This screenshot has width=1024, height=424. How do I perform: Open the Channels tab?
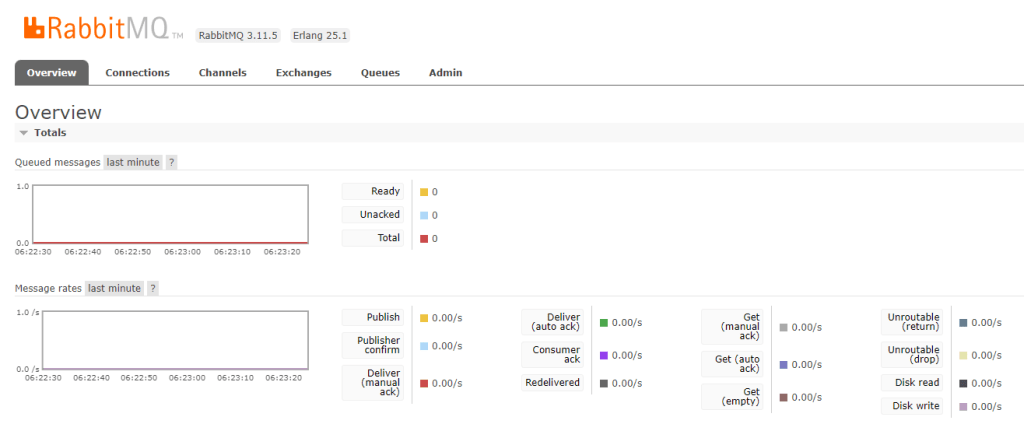(x=222, y=73)
